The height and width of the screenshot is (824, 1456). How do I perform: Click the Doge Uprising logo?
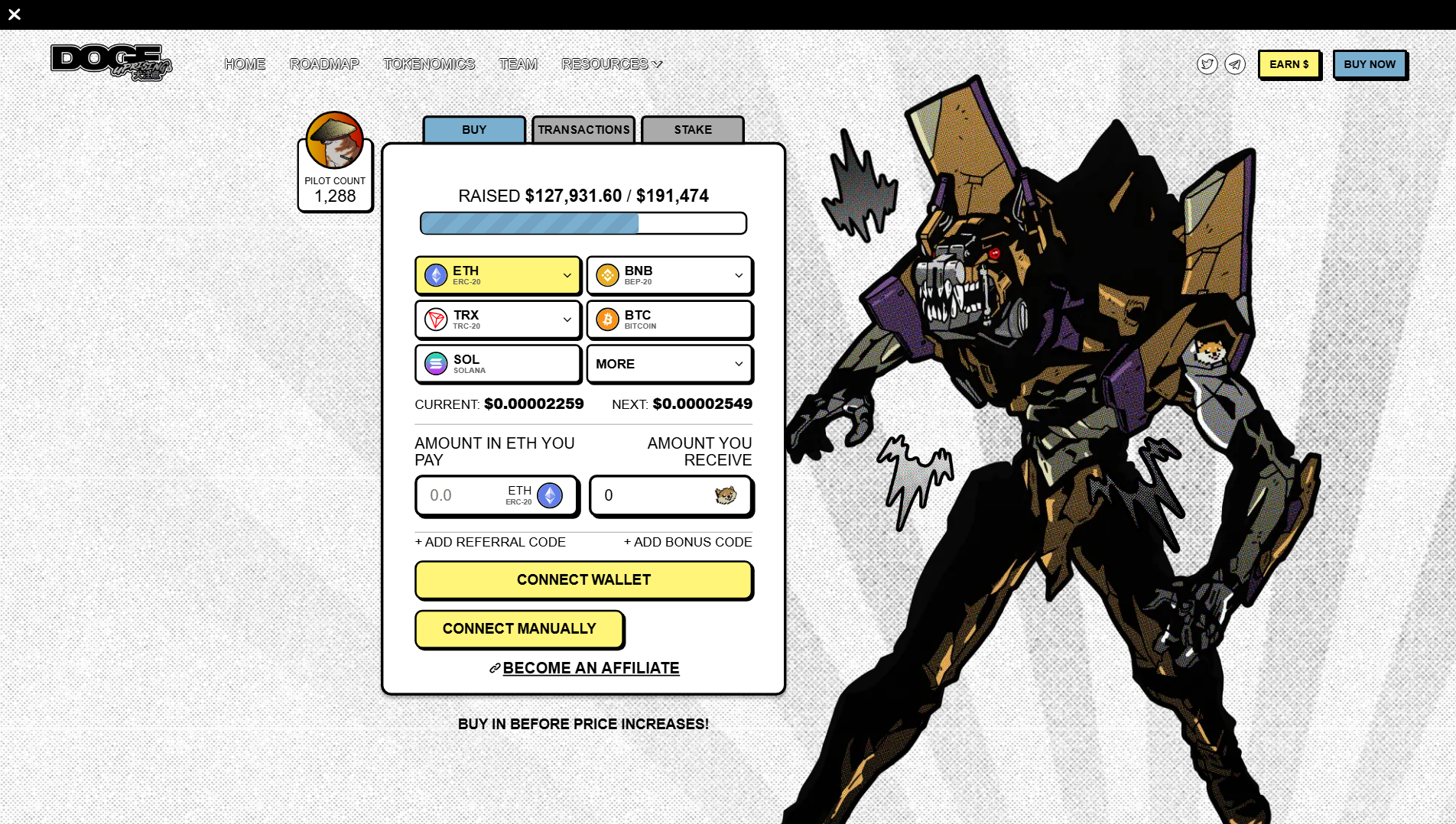(112, 63)
